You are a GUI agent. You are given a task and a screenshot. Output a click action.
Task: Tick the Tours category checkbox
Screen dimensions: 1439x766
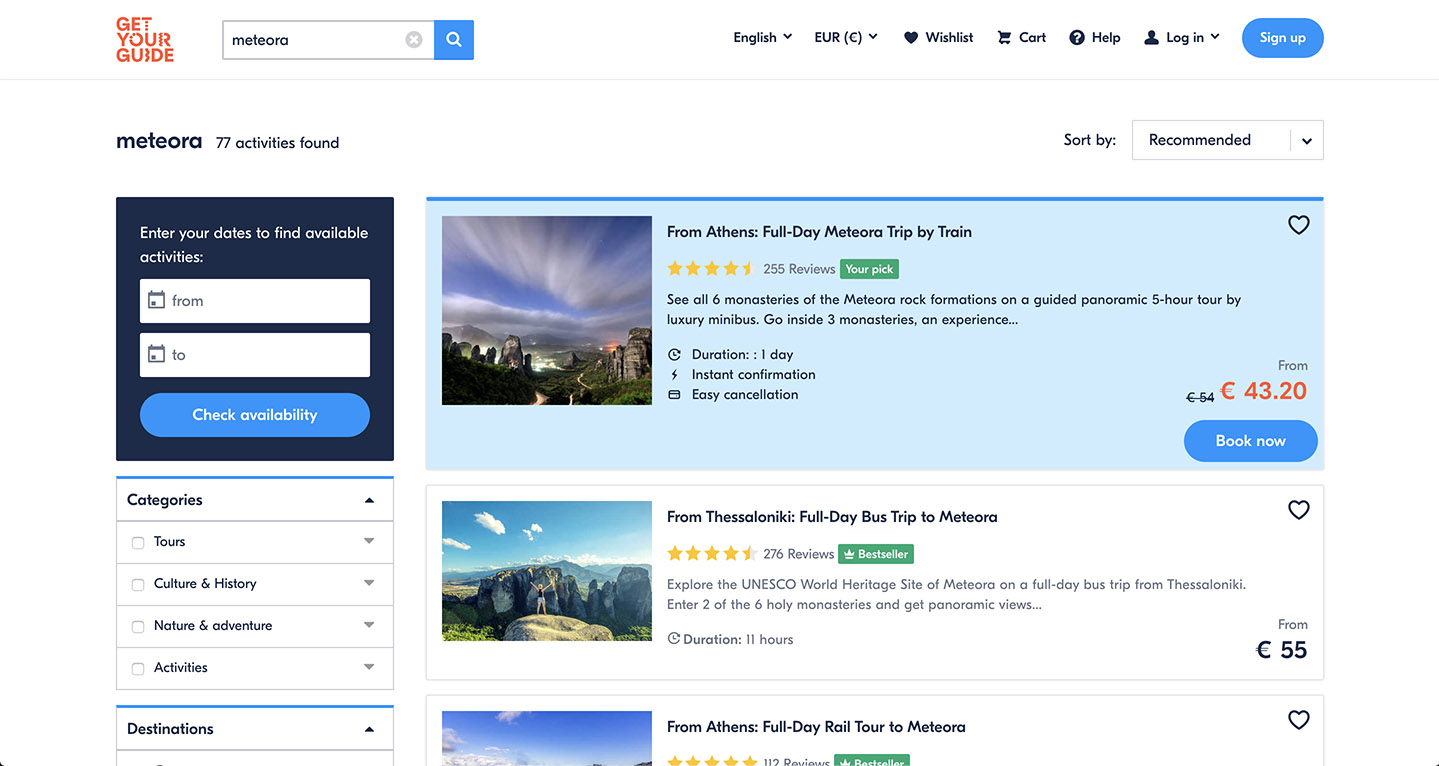tap(138, 543)
